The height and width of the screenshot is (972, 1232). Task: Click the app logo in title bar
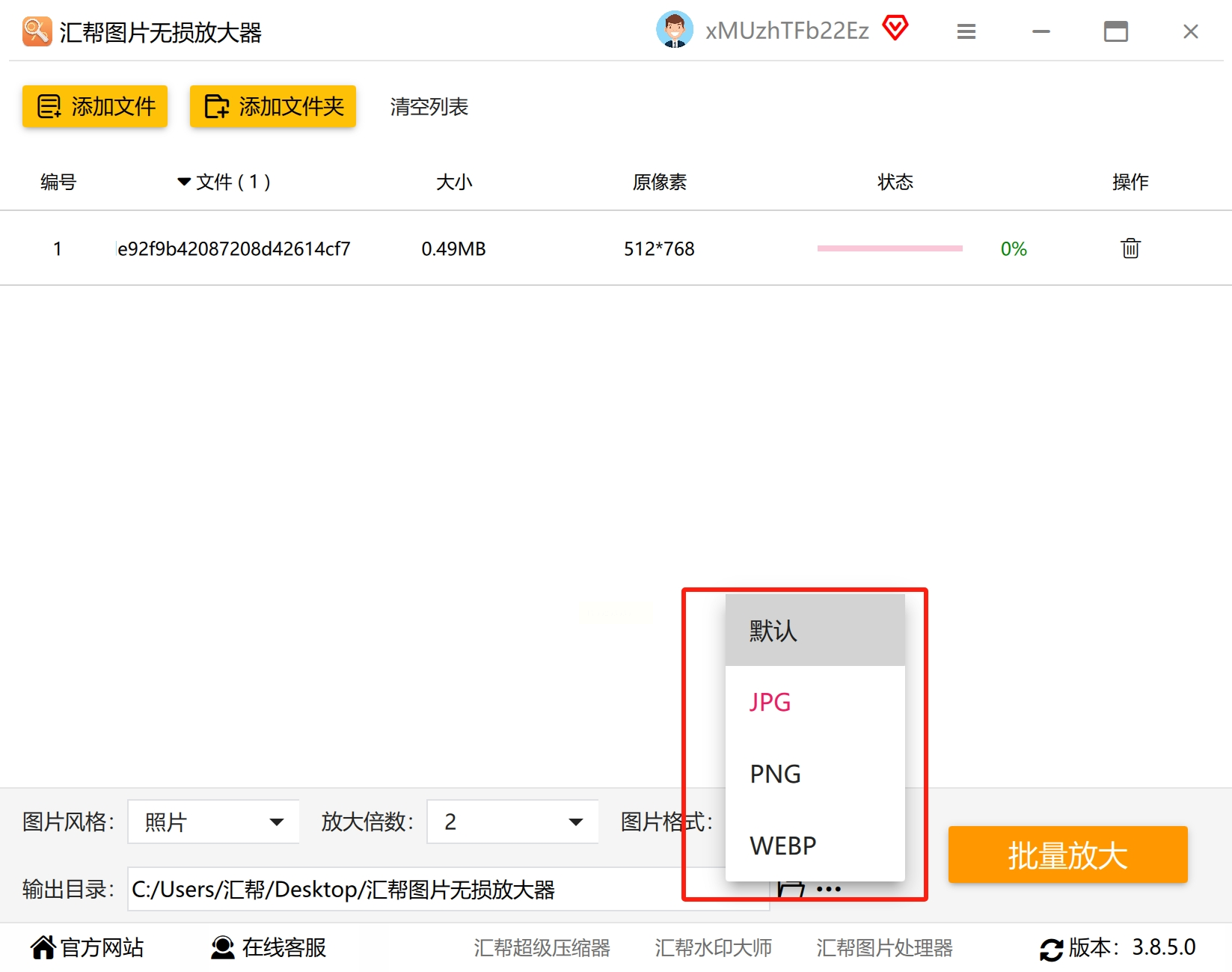37,31
